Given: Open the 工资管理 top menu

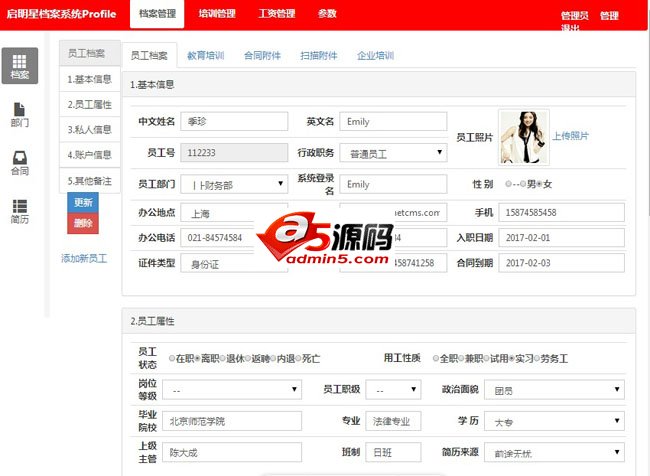Looking at the screenshot, I should click(x=276, y=14).
